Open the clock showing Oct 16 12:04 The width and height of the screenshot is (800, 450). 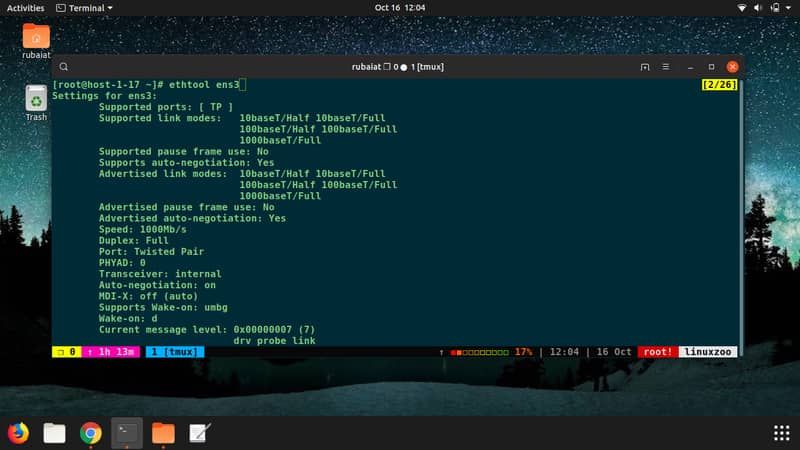coord(400,7)
